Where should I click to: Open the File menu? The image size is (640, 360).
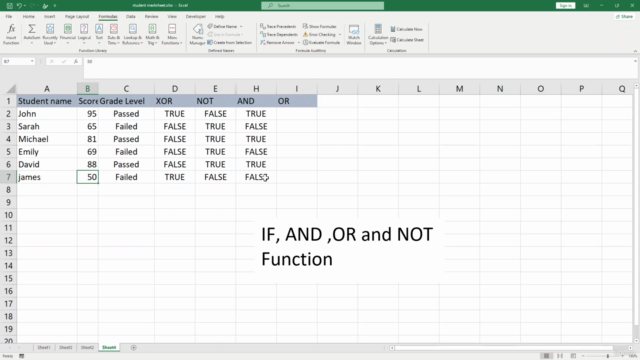coord(9,17)
